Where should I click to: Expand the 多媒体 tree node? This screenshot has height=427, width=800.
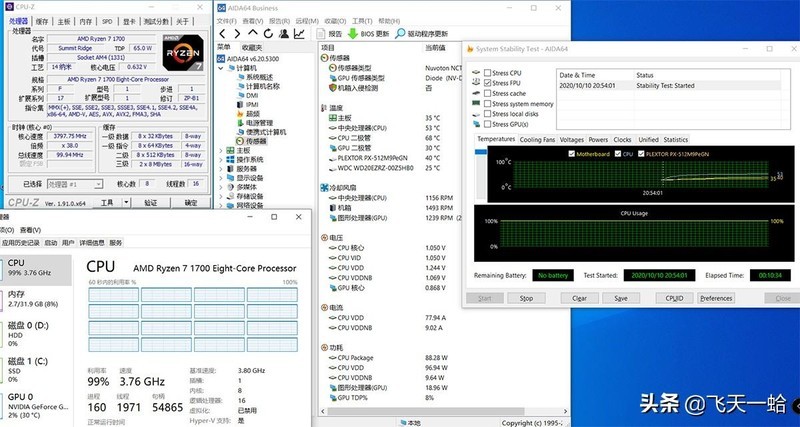221,187
